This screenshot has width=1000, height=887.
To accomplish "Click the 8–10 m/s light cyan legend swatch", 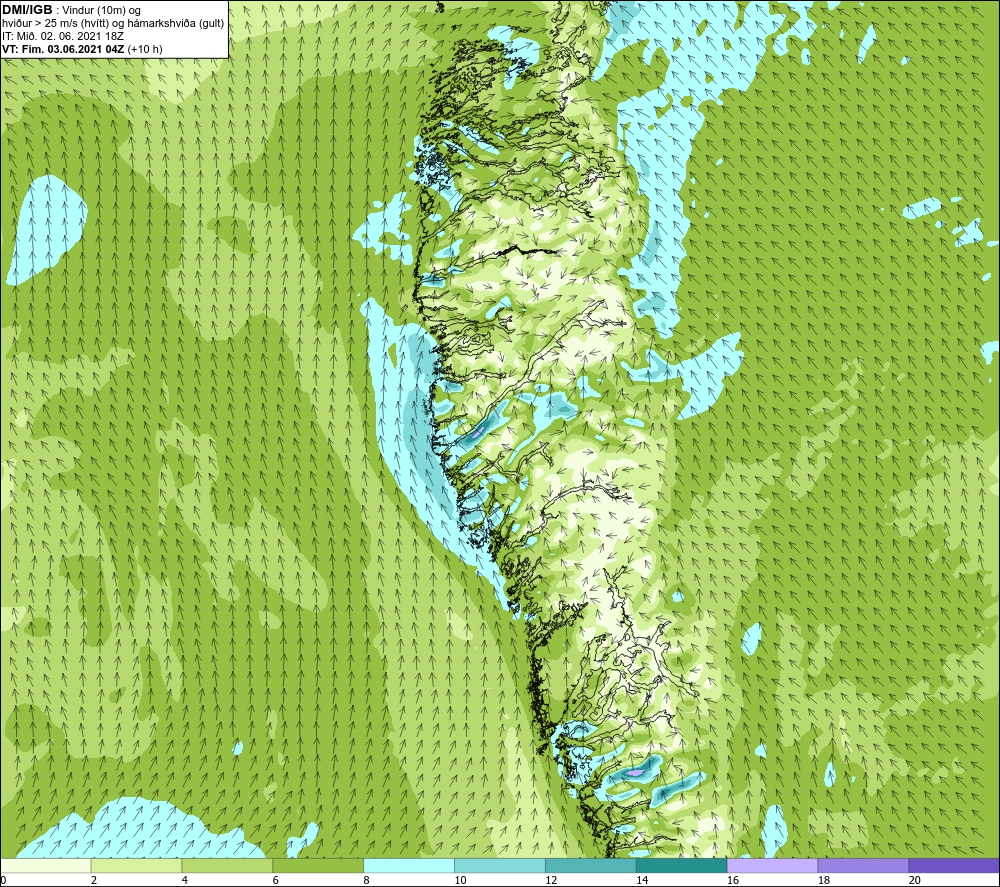I will click(x=409, y=866).
